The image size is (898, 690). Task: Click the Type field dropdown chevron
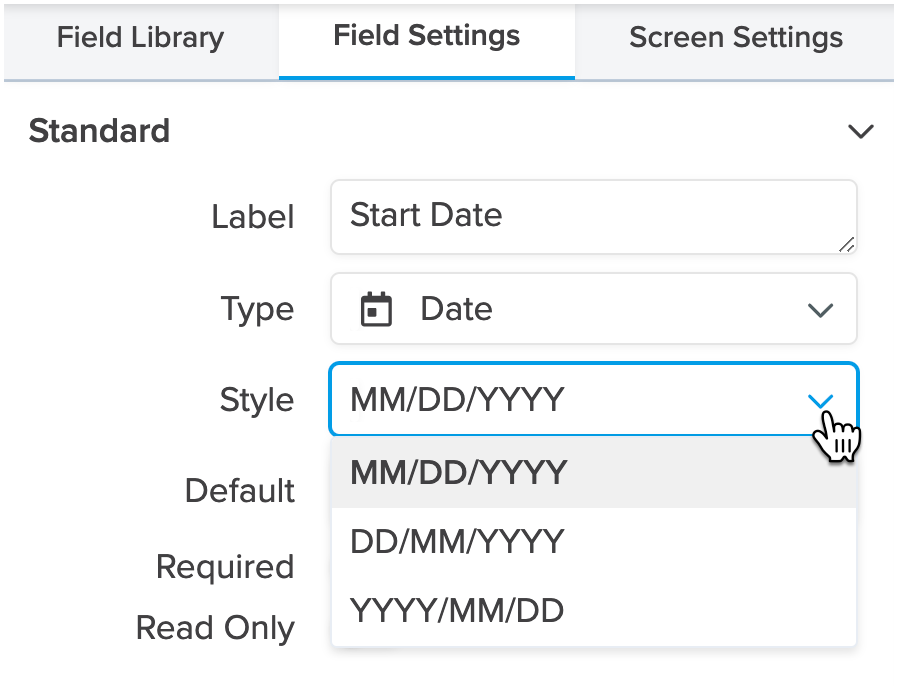[820, 310]
